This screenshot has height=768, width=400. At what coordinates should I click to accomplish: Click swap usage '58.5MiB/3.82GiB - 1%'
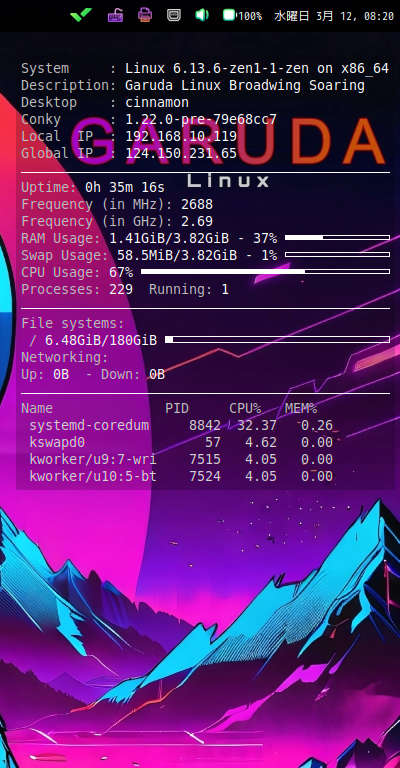[x=197, y=255]
